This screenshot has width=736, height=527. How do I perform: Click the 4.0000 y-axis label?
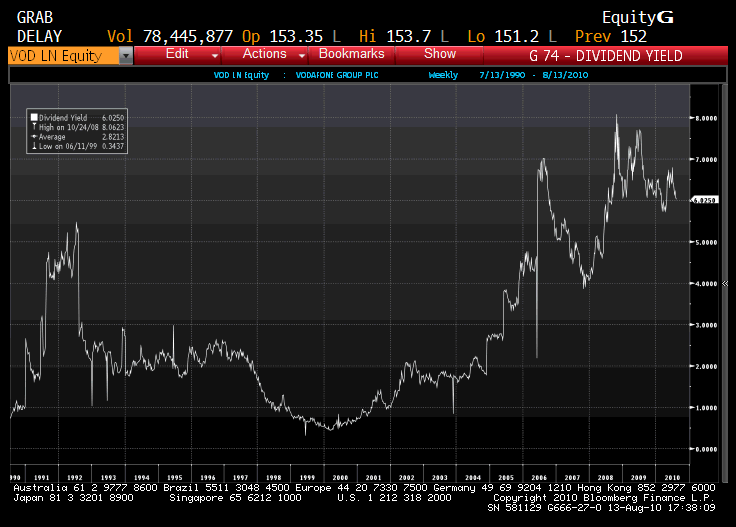[706, 283]
